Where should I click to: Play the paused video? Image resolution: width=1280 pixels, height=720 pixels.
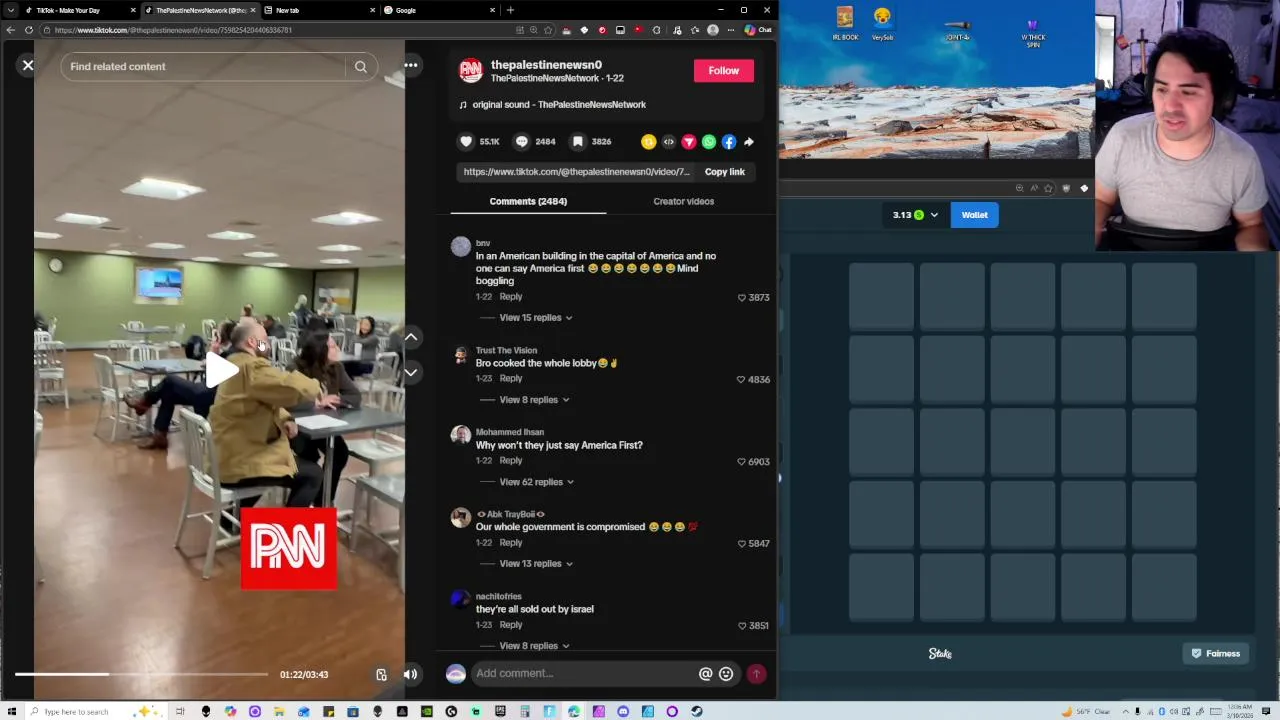[220, 369]
